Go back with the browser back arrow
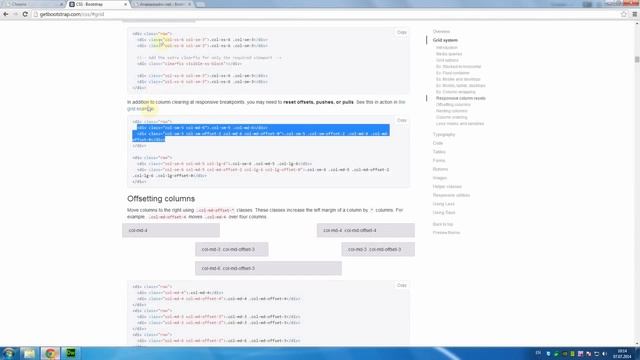 (6, 14)
